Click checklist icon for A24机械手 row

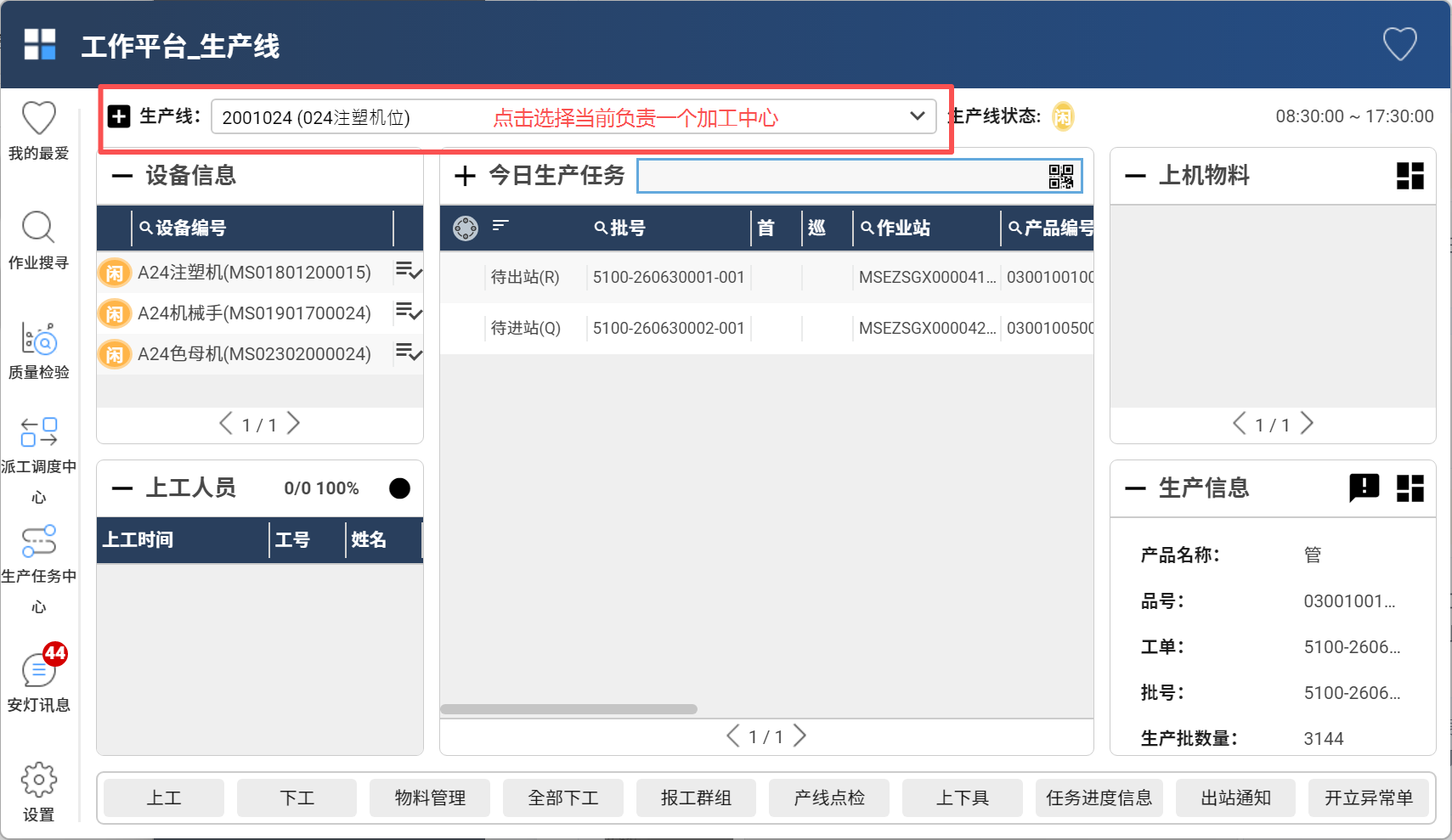pyautogui.click(x=409, y=312)
